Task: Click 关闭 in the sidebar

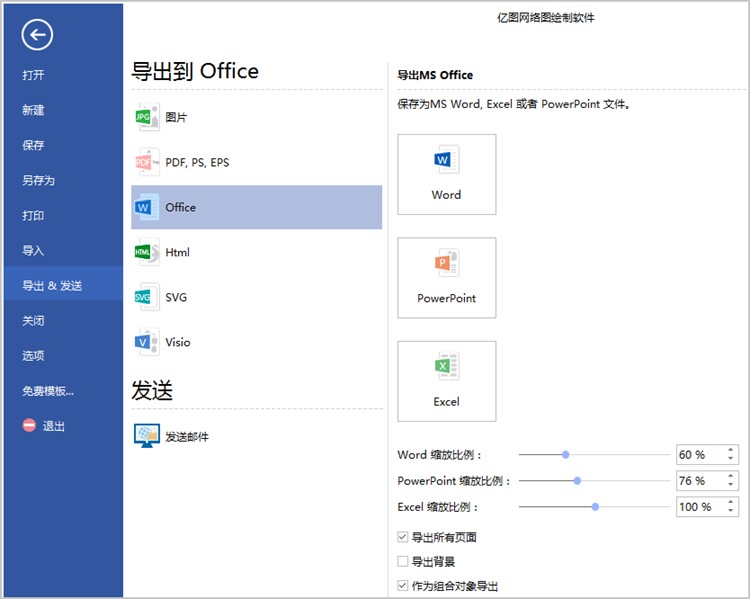Action: 33,321
